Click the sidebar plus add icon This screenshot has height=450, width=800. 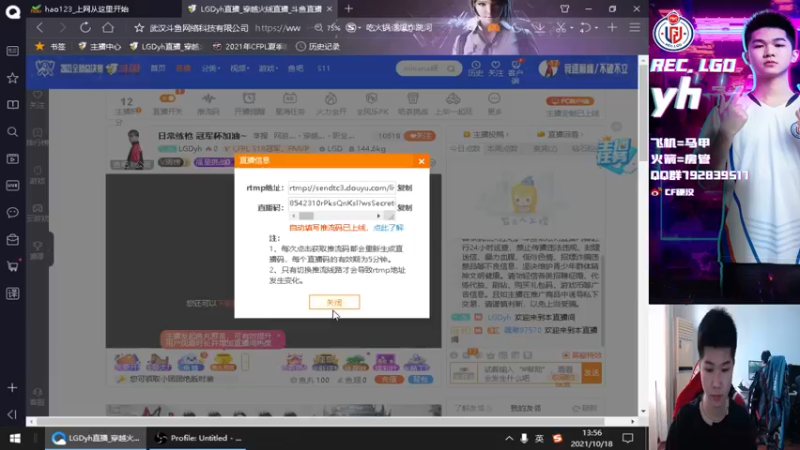pyautogui.click(x=13, y=388)
